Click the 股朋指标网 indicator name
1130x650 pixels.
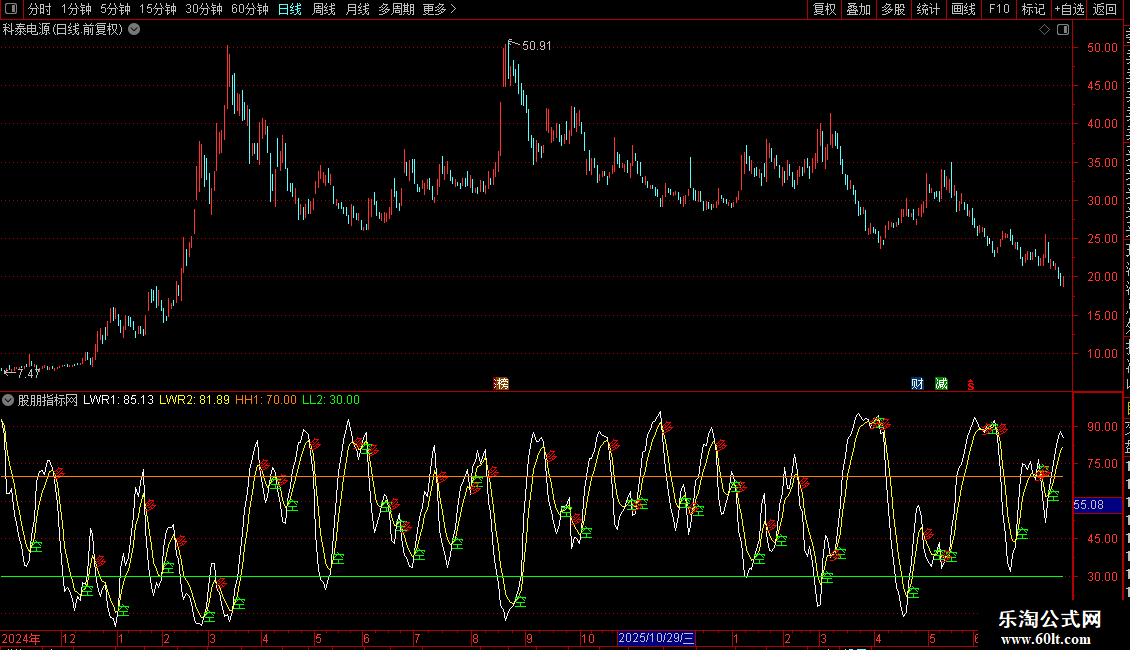48,400
